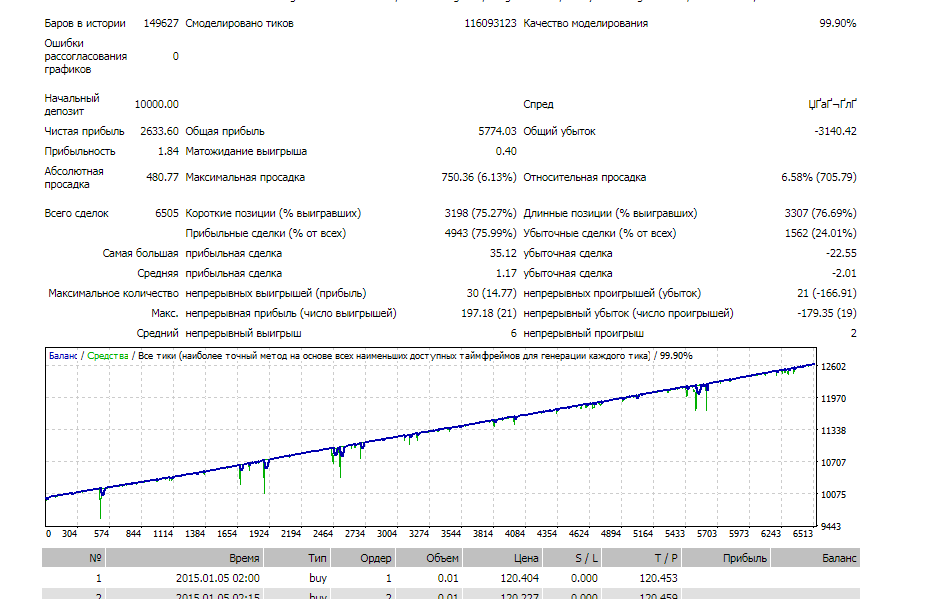Select maximal consecutive profit value 197.18 (21)
The width and height of the screenshot is (937, 599).
[489, 313]
